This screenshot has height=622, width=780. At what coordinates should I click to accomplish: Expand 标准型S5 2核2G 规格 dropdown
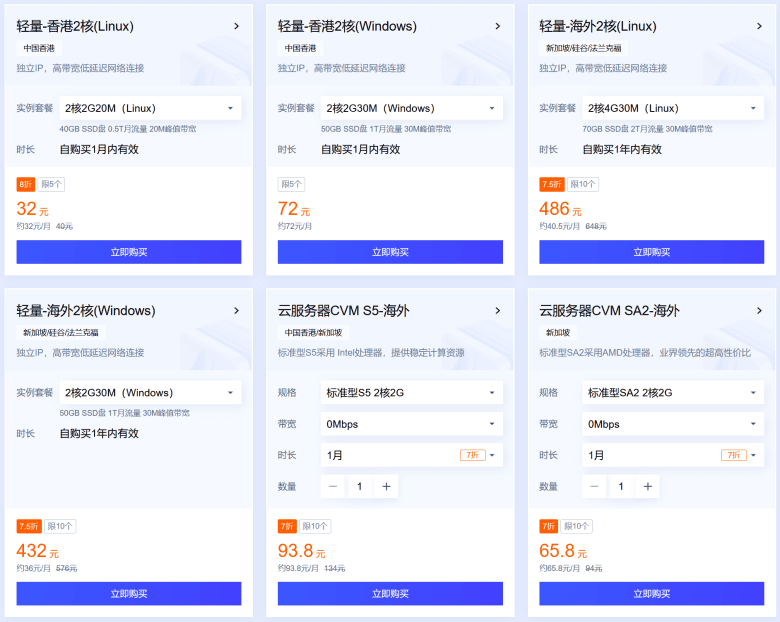click(411, 393)
